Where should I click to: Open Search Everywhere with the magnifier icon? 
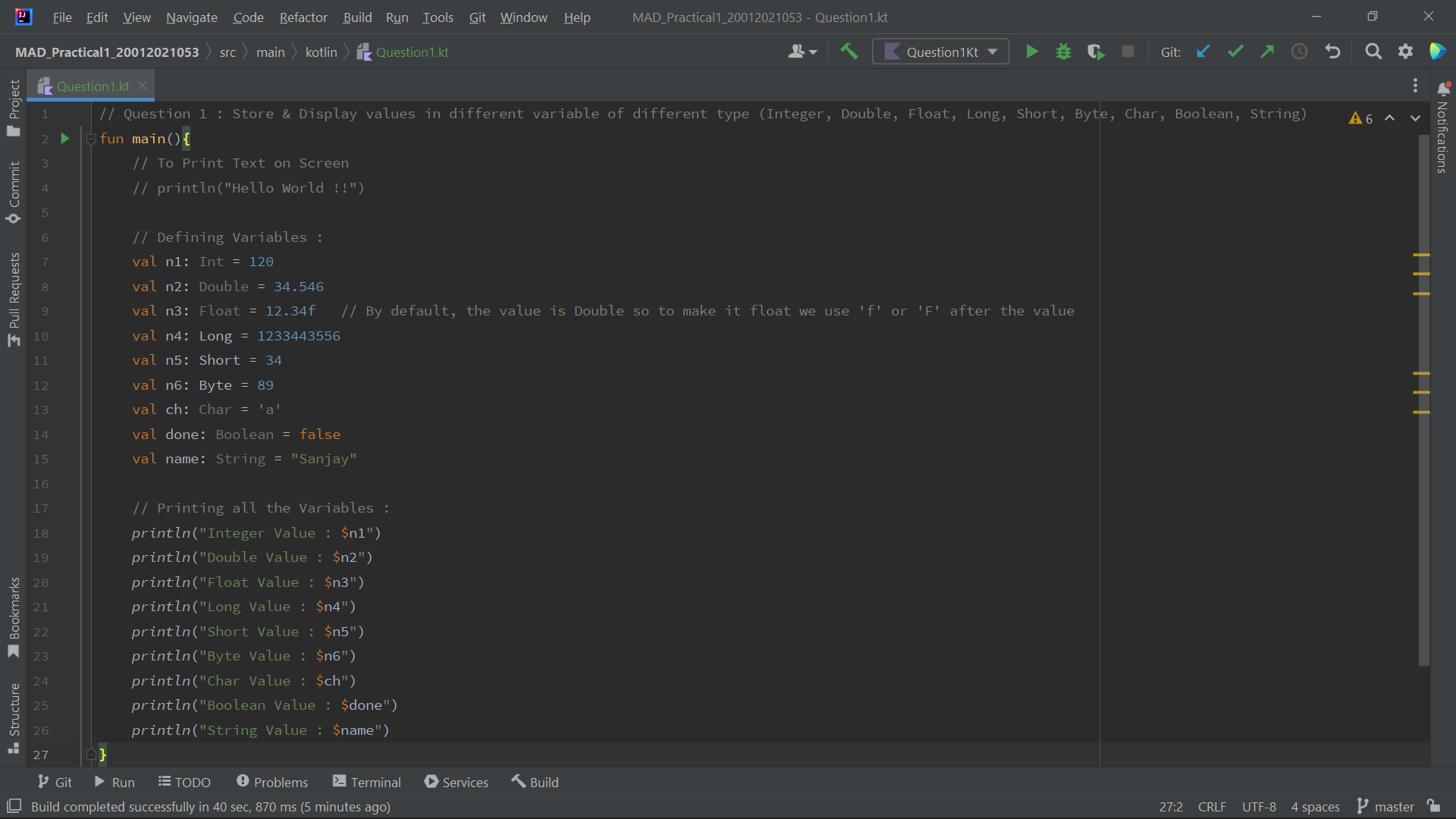click(1373, 51)
